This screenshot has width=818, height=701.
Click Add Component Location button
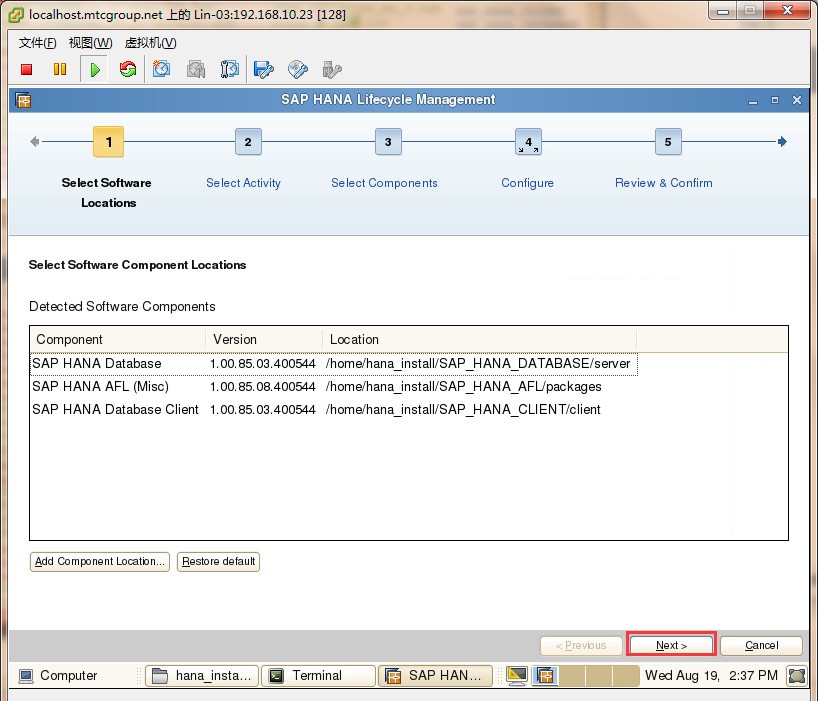click(x=99, y=561)
